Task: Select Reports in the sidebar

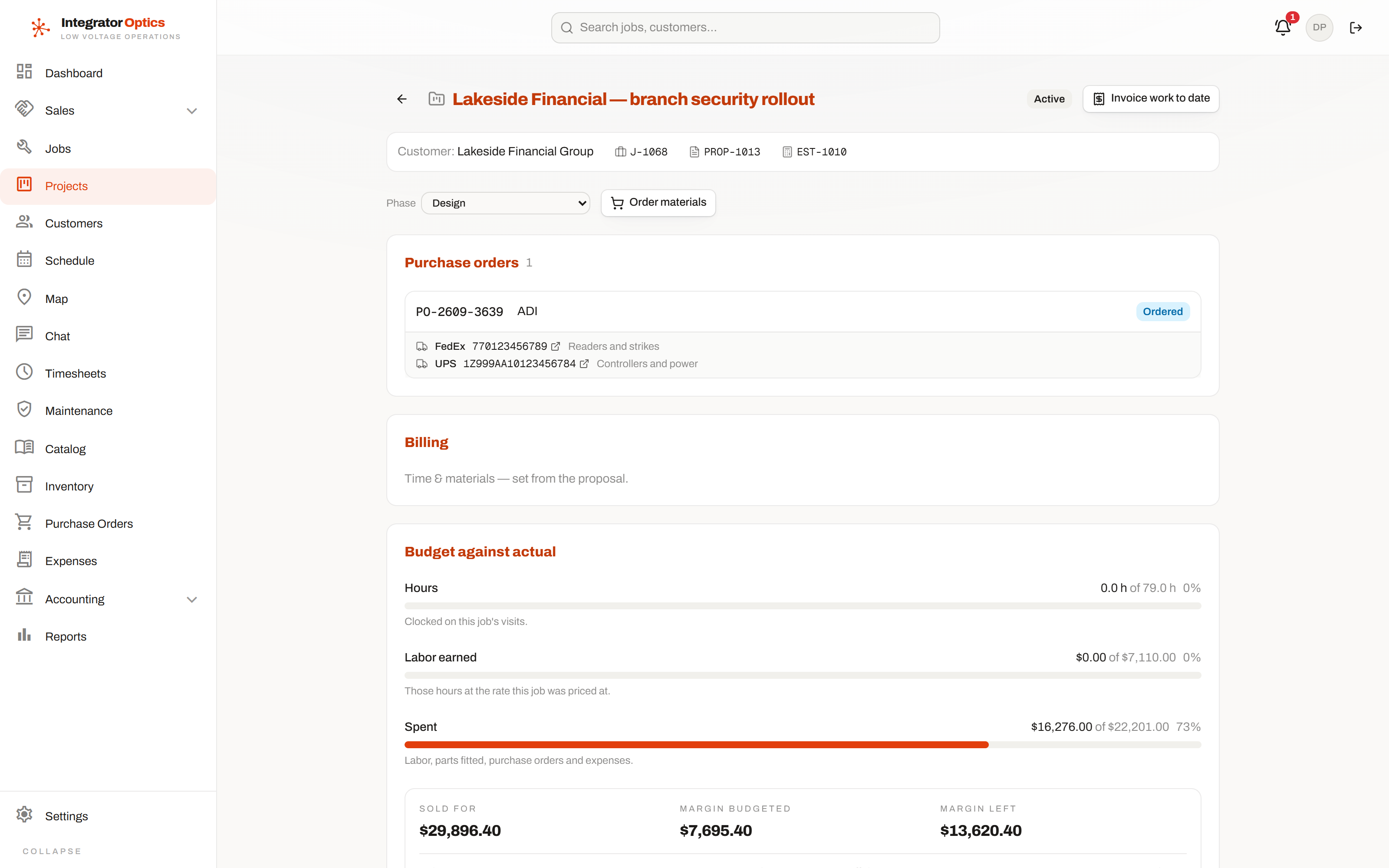Action: point(108,637)
